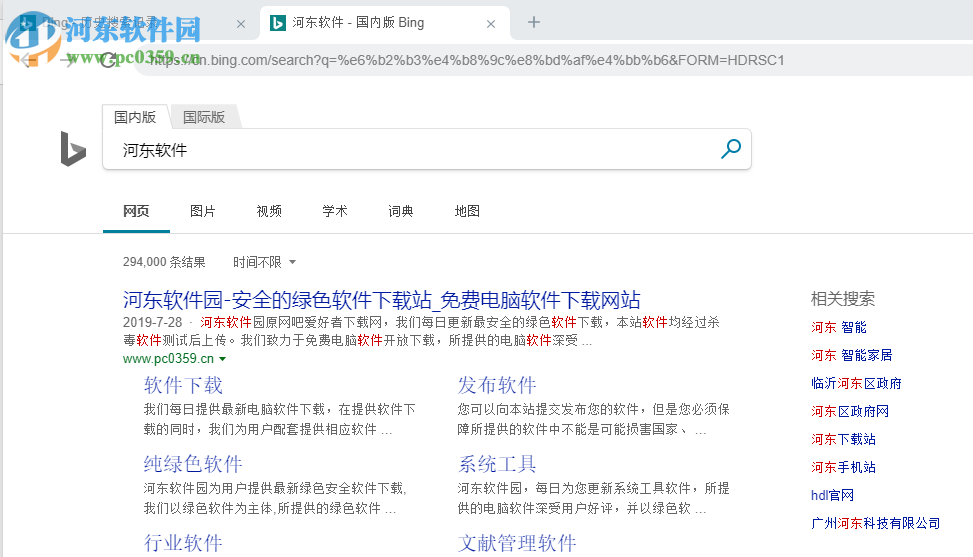Click related search 临沂河东区政府
Image resolution: width=973 pixels, height=557 pixels.
click(x=856, y=383)
